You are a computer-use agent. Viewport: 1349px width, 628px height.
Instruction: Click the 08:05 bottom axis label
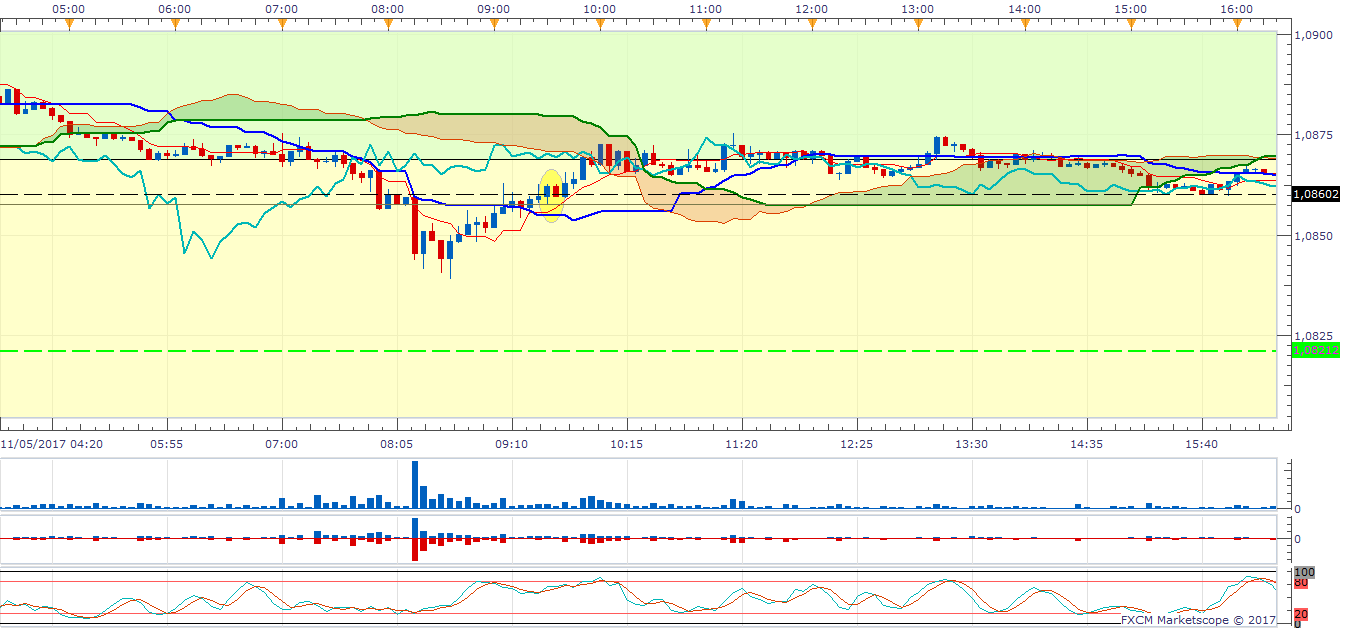(x=397, y=443)
